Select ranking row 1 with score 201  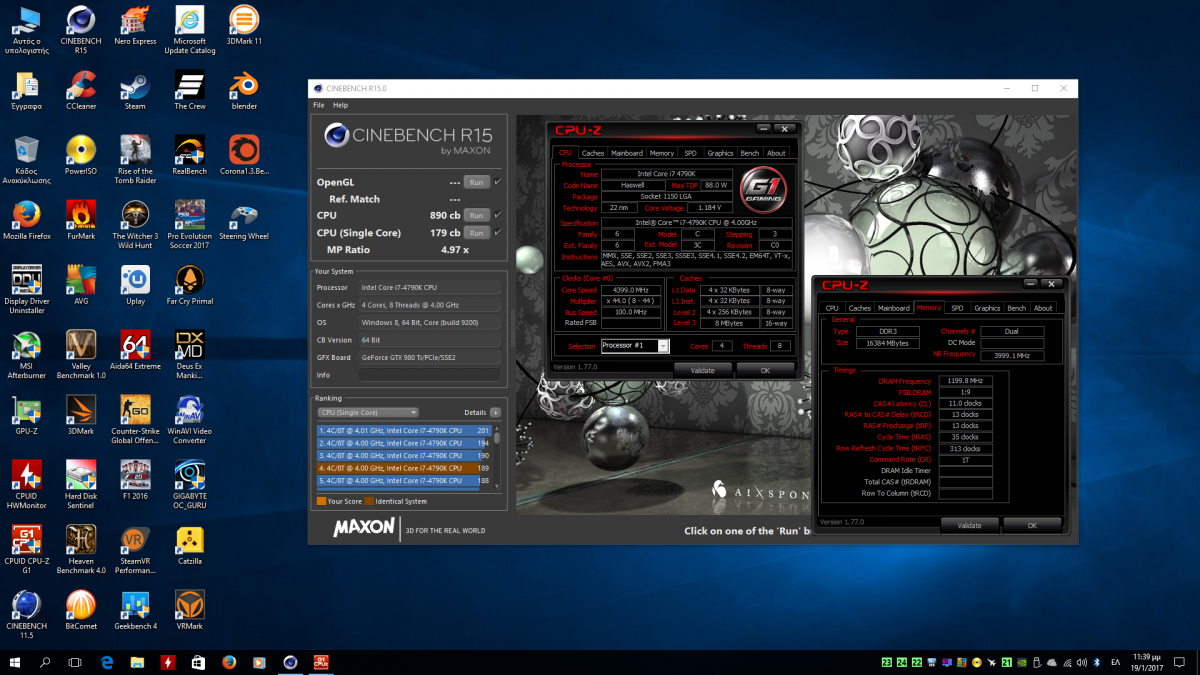tap(404, 430)
